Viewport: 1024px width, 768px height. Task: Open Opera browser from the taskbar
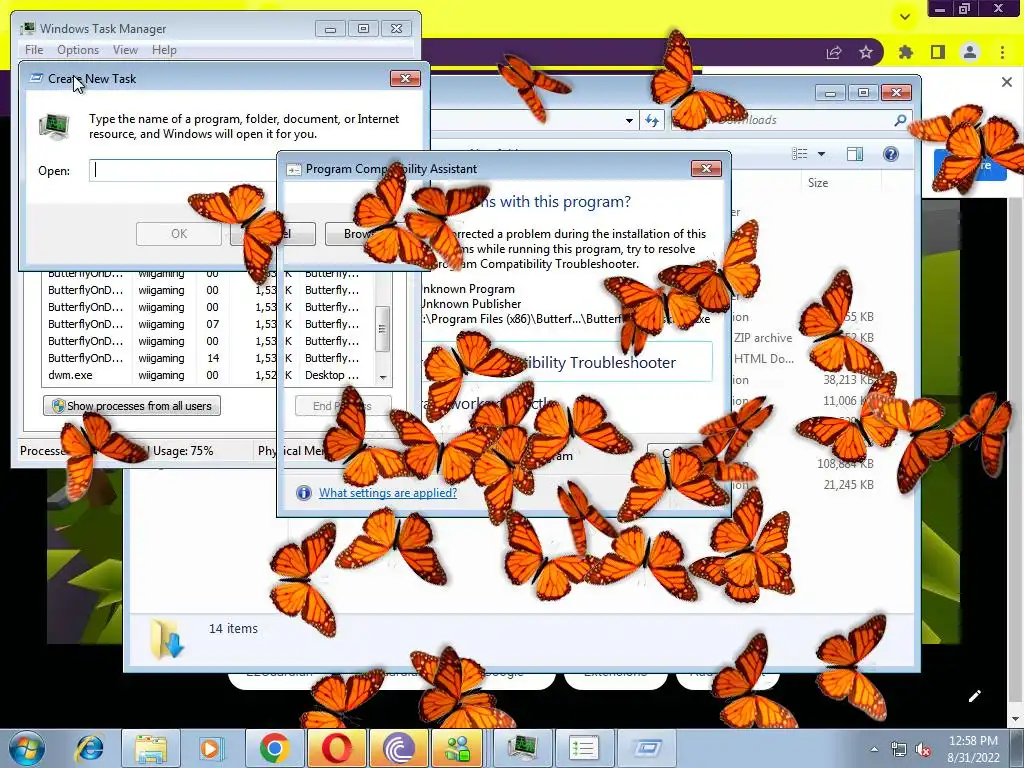[336, 748]
